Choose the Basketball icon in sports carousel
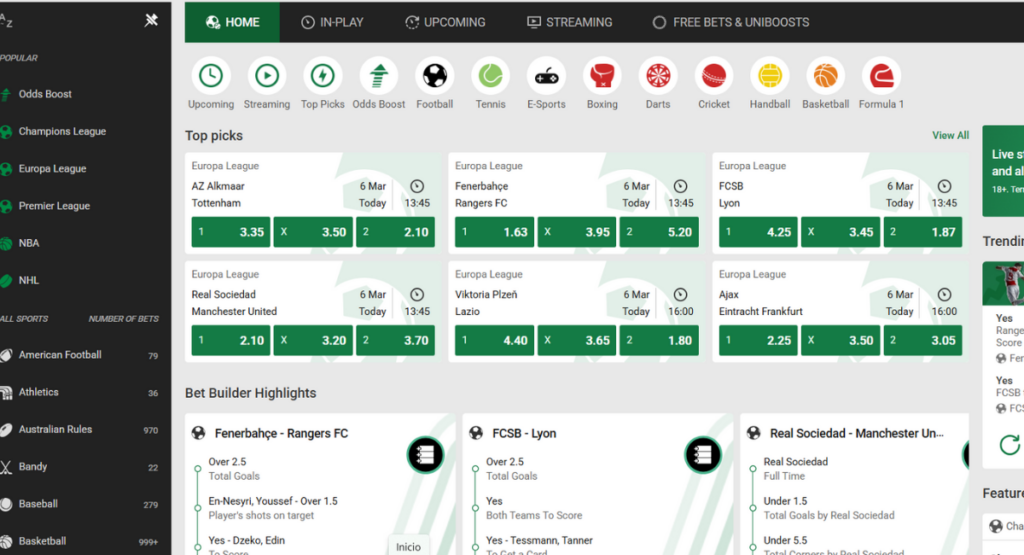Viewport: 1024px width, 555px height. tap(825, 76)
